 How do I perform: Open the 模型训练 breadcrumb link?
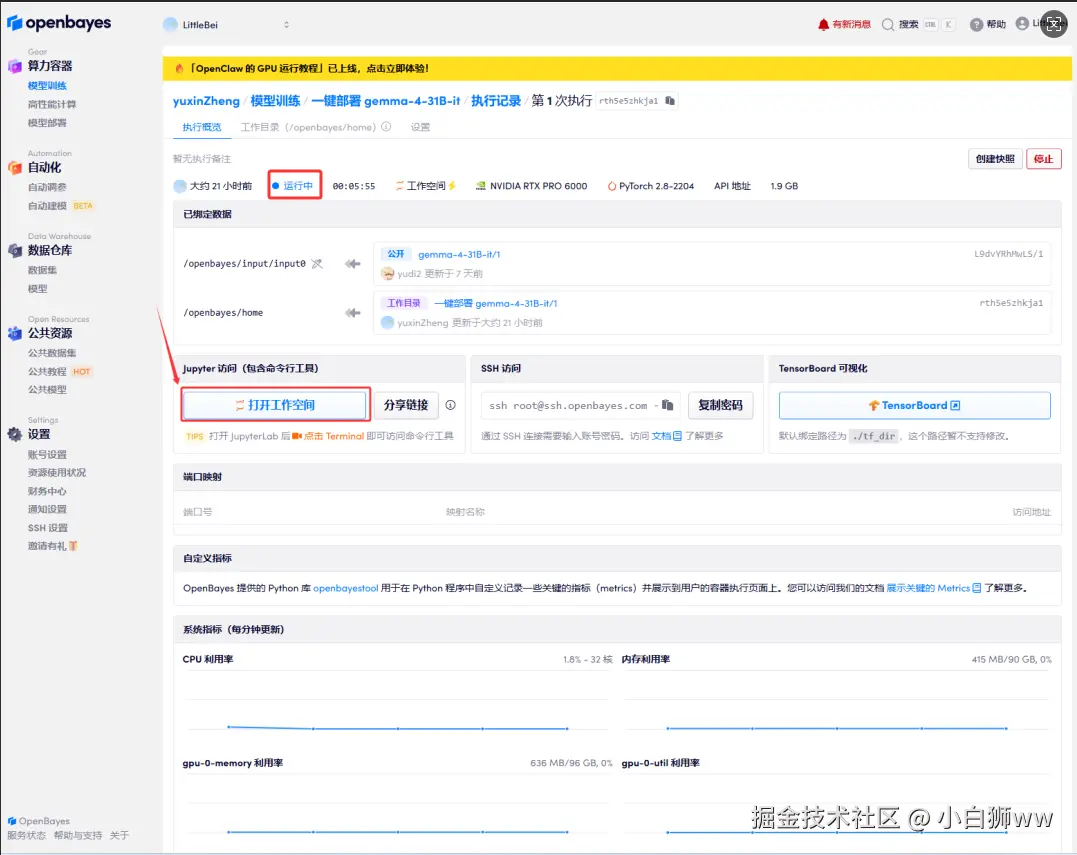point(275,101)
